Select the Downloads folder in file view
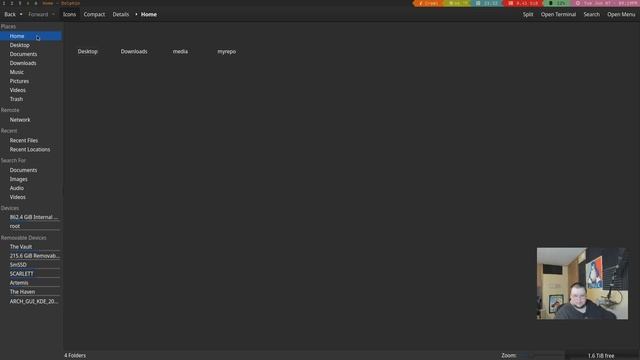The image size is (640, 360). (134, 51)
